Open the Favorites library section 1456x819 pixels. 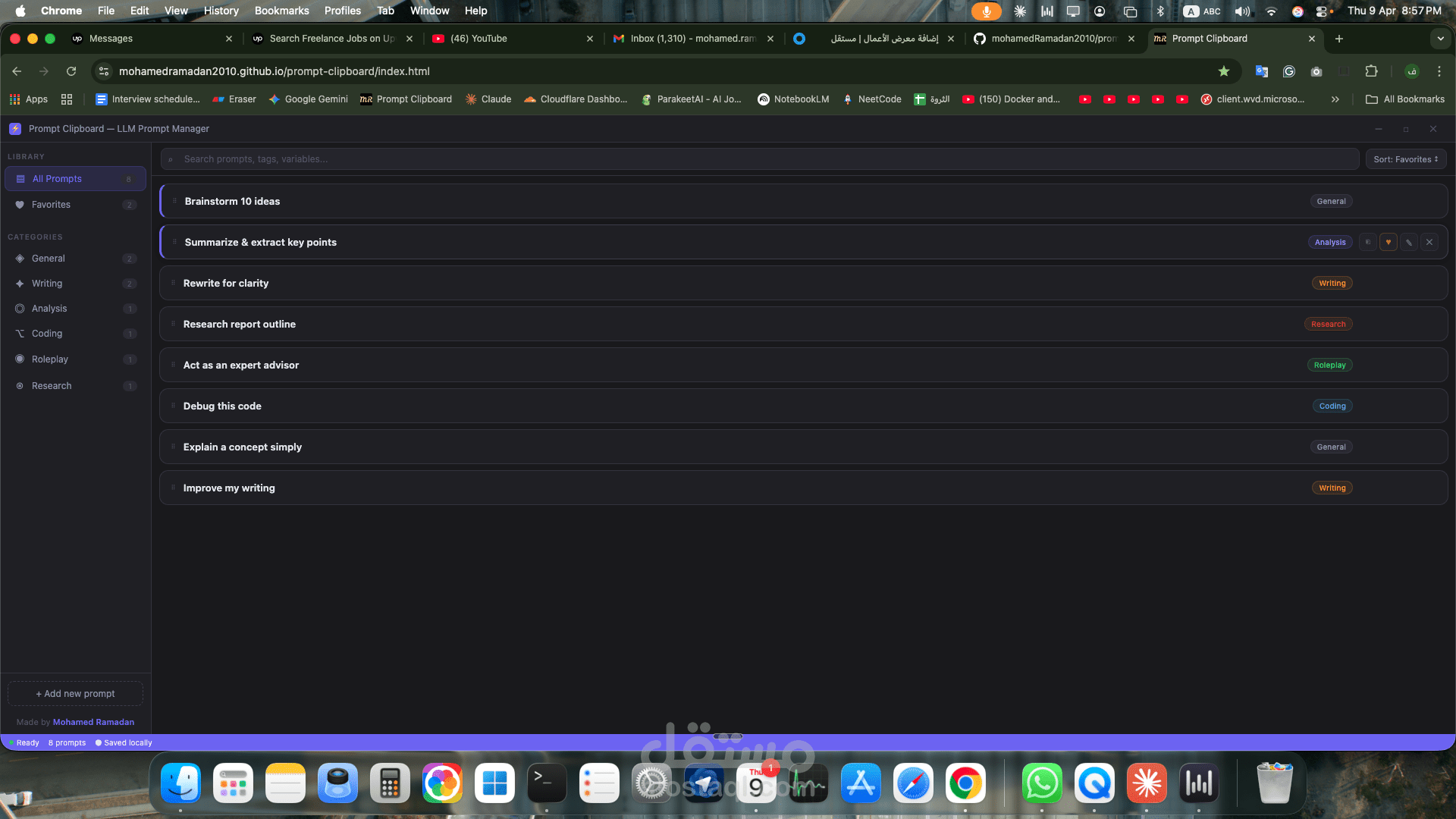click(x=51, y=205)
